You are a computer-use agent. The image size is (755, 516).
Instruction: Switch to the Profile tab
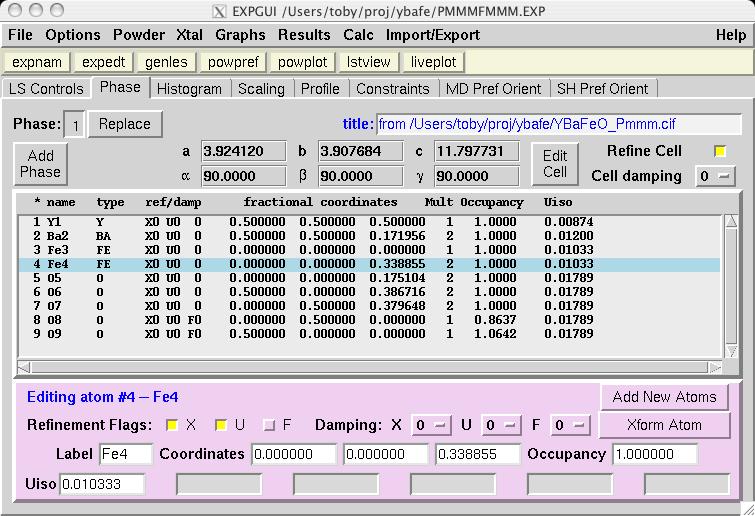point(320,89)
